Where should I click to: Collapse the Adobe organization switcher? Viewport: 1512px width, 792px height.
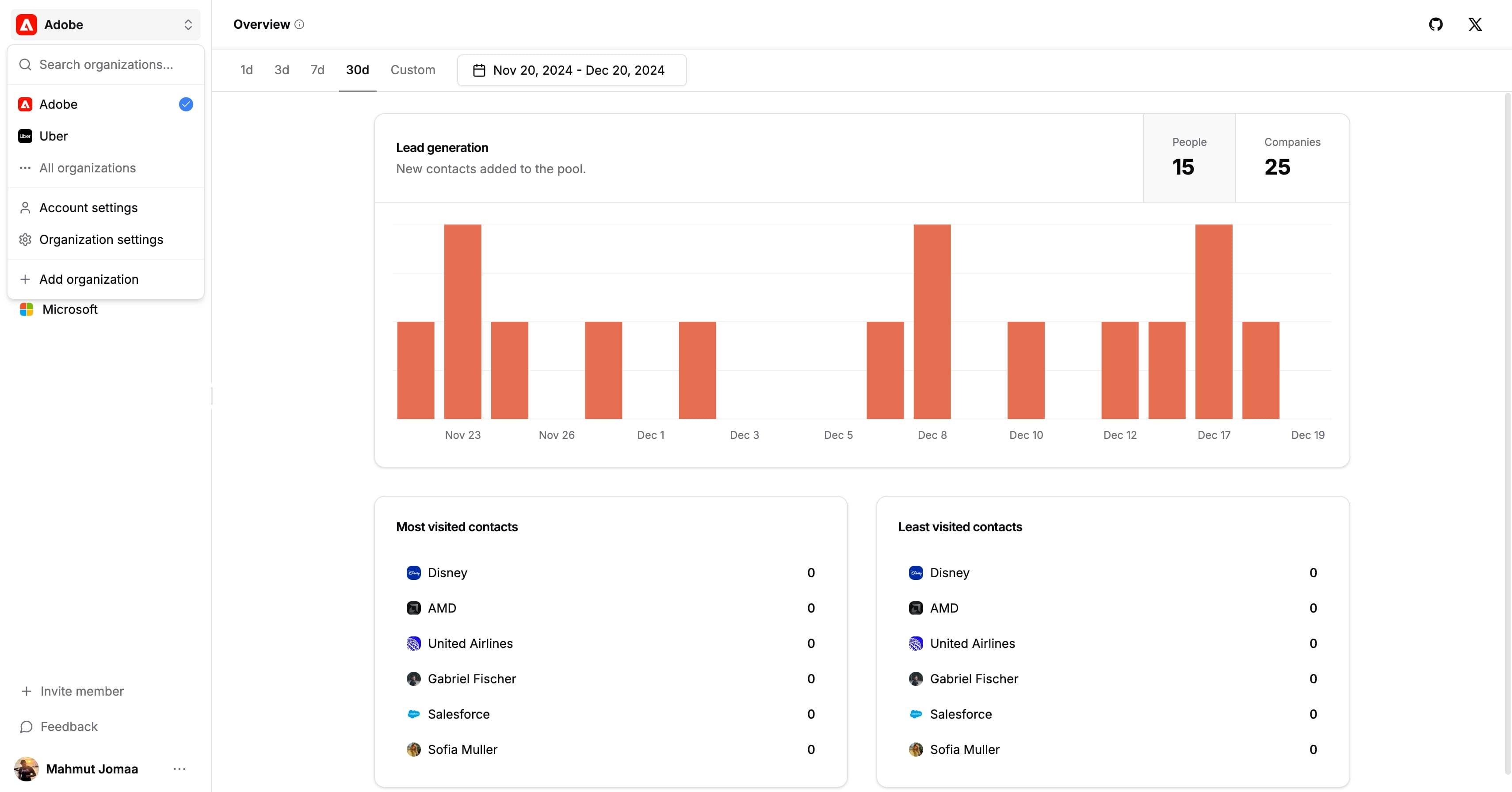106,25
